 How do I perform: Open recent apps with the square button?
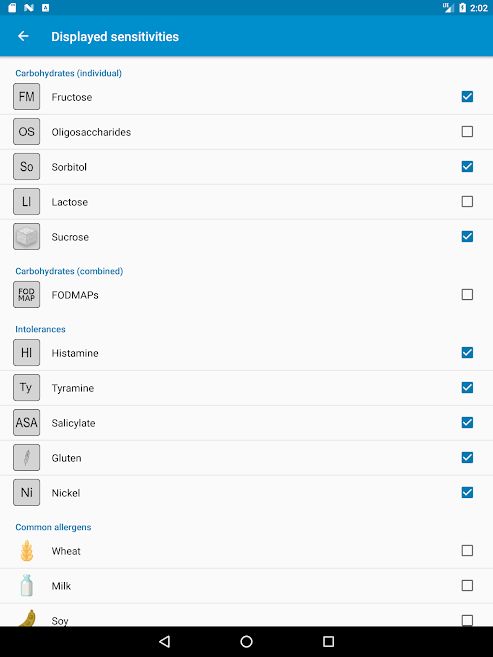pyautogui.click(x=328, y=641)
